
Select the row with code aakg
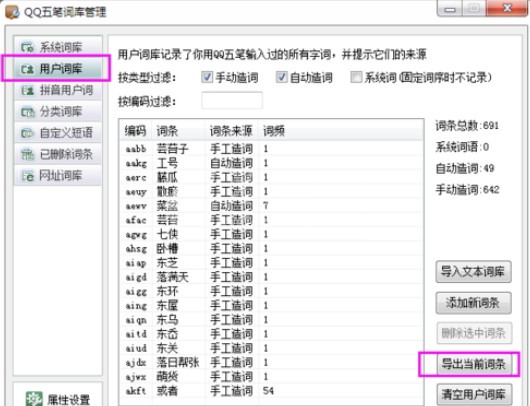pos(271,163)
